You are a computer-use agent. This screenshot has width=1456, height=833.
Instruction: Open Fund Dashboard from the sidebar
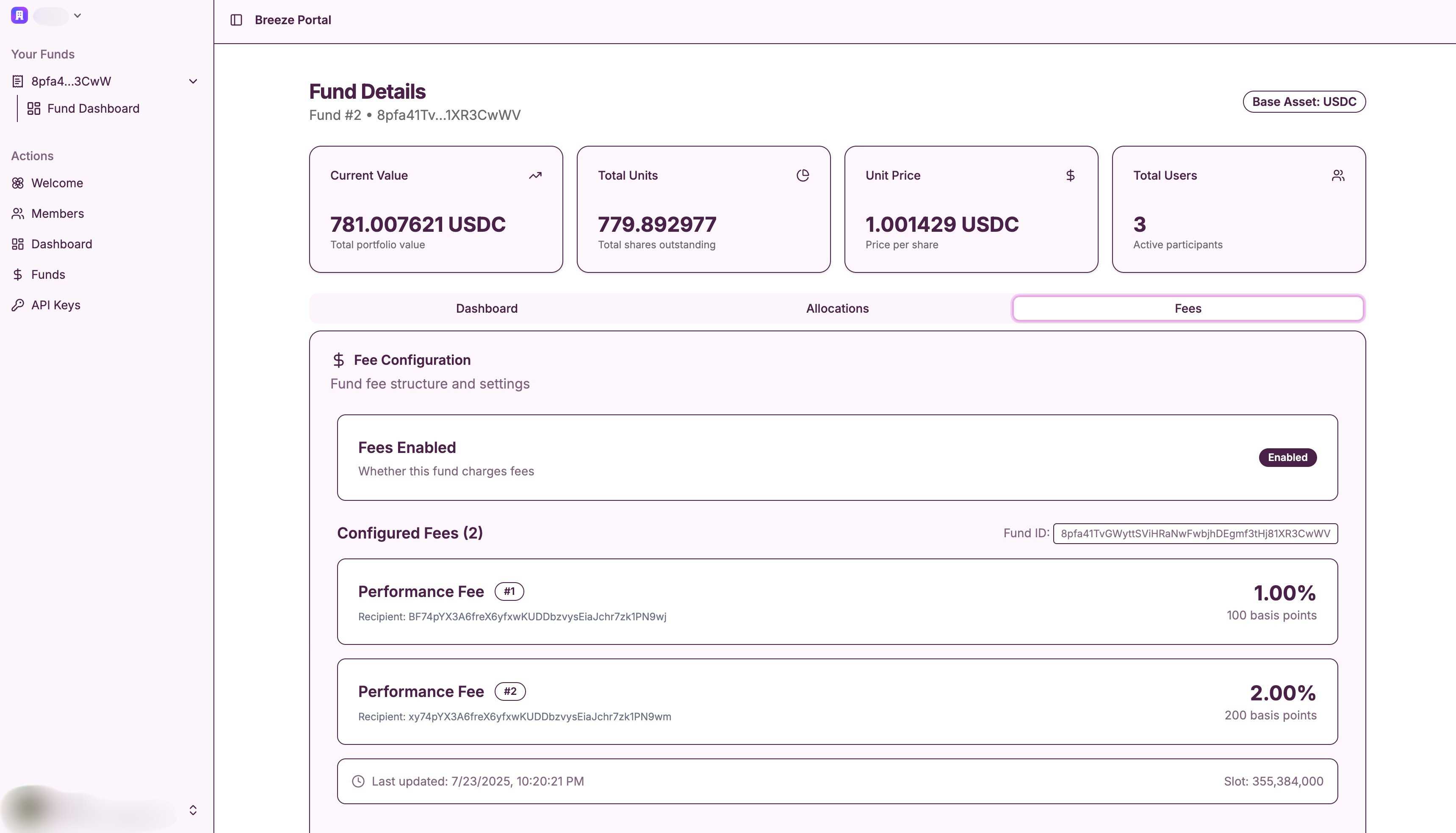[x=93, y=108]
